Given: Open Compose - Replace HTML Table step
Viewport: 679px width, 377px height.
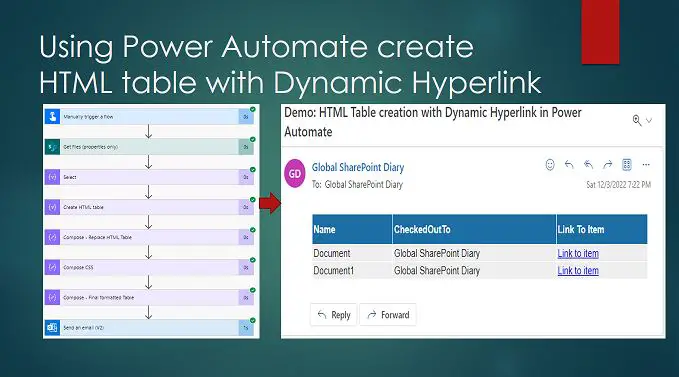Looking at the screenshot, I should coord(149,237).
